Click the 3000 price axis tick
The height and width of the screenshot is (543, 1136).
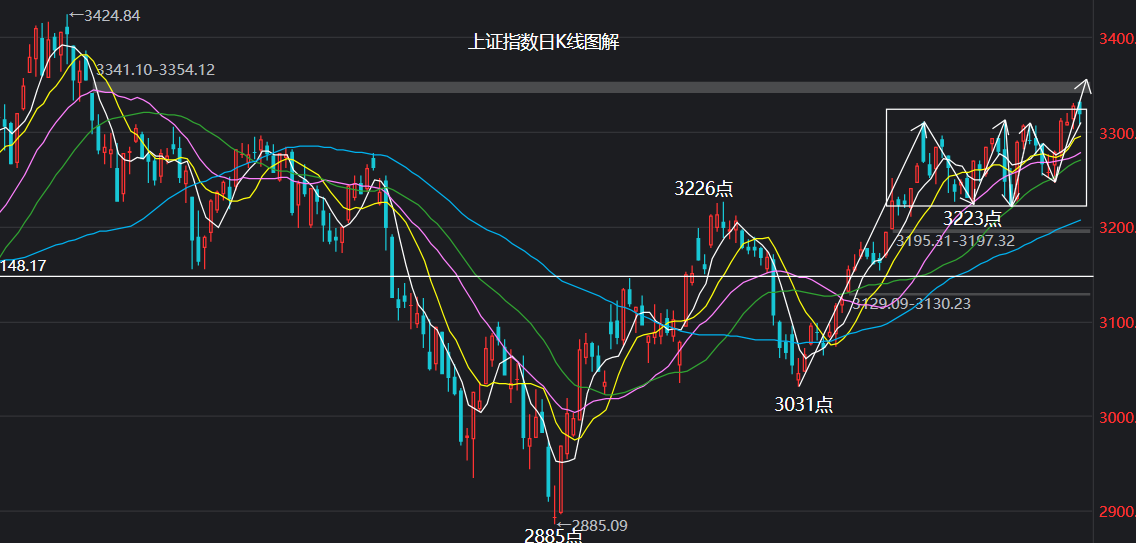pyautogui.click(x=1116, y=417)
